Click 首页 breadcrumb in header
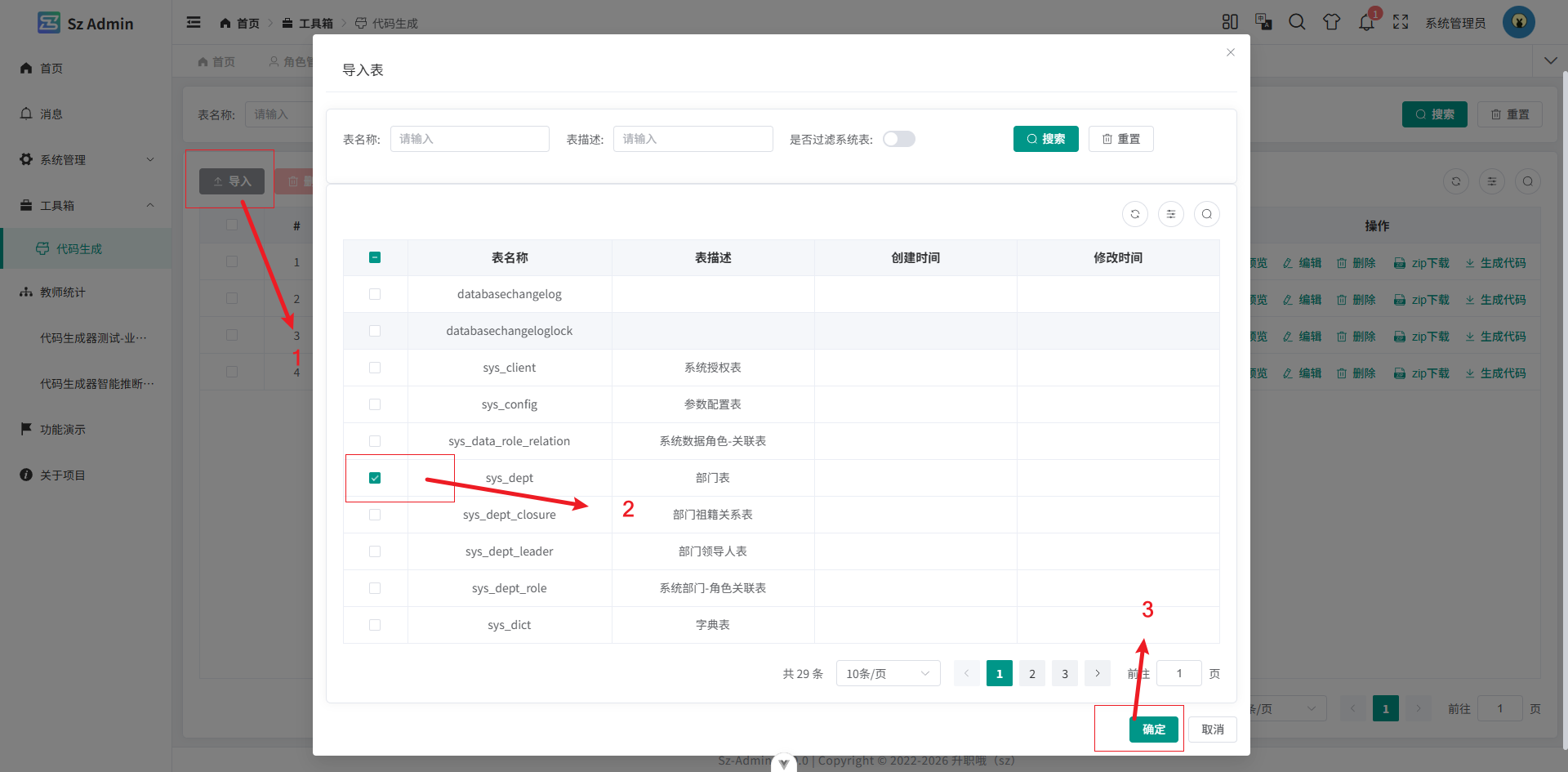The width and height of the screenshot is (1568, 772). click(x=239, y=23)
